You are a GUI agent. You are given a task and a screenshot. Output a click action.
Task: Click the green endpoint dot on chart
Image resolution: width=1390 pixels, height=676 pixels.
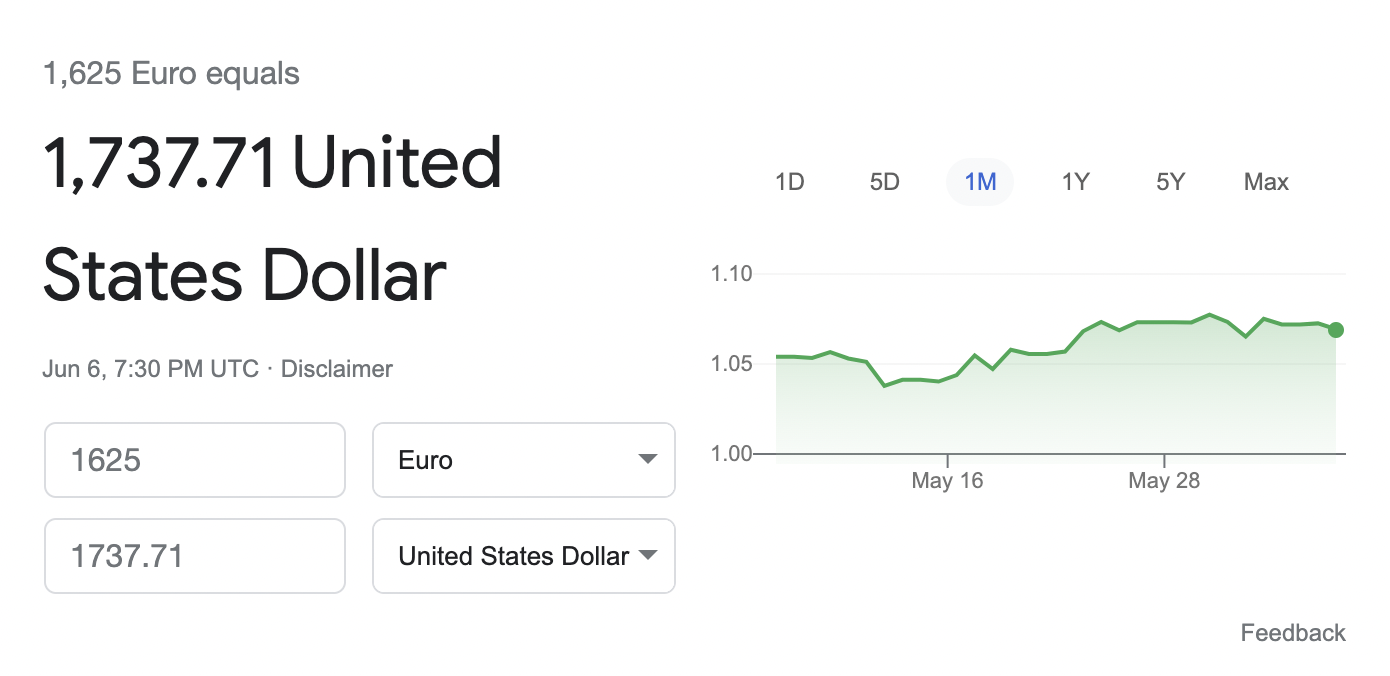[x=1336, y=330]
